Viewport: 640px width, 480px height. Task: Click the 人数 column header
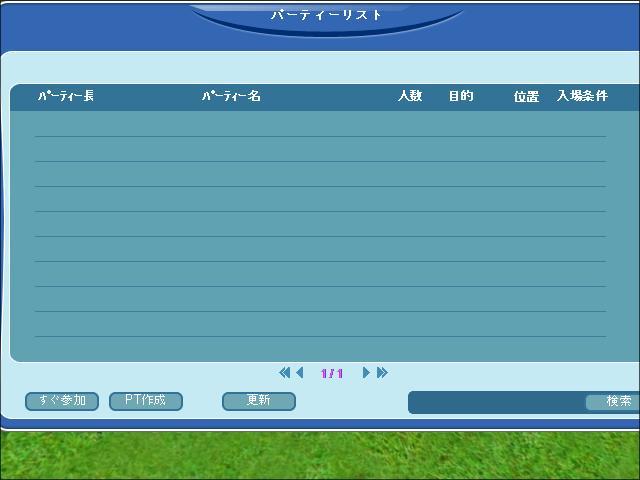tap(410, 96)
